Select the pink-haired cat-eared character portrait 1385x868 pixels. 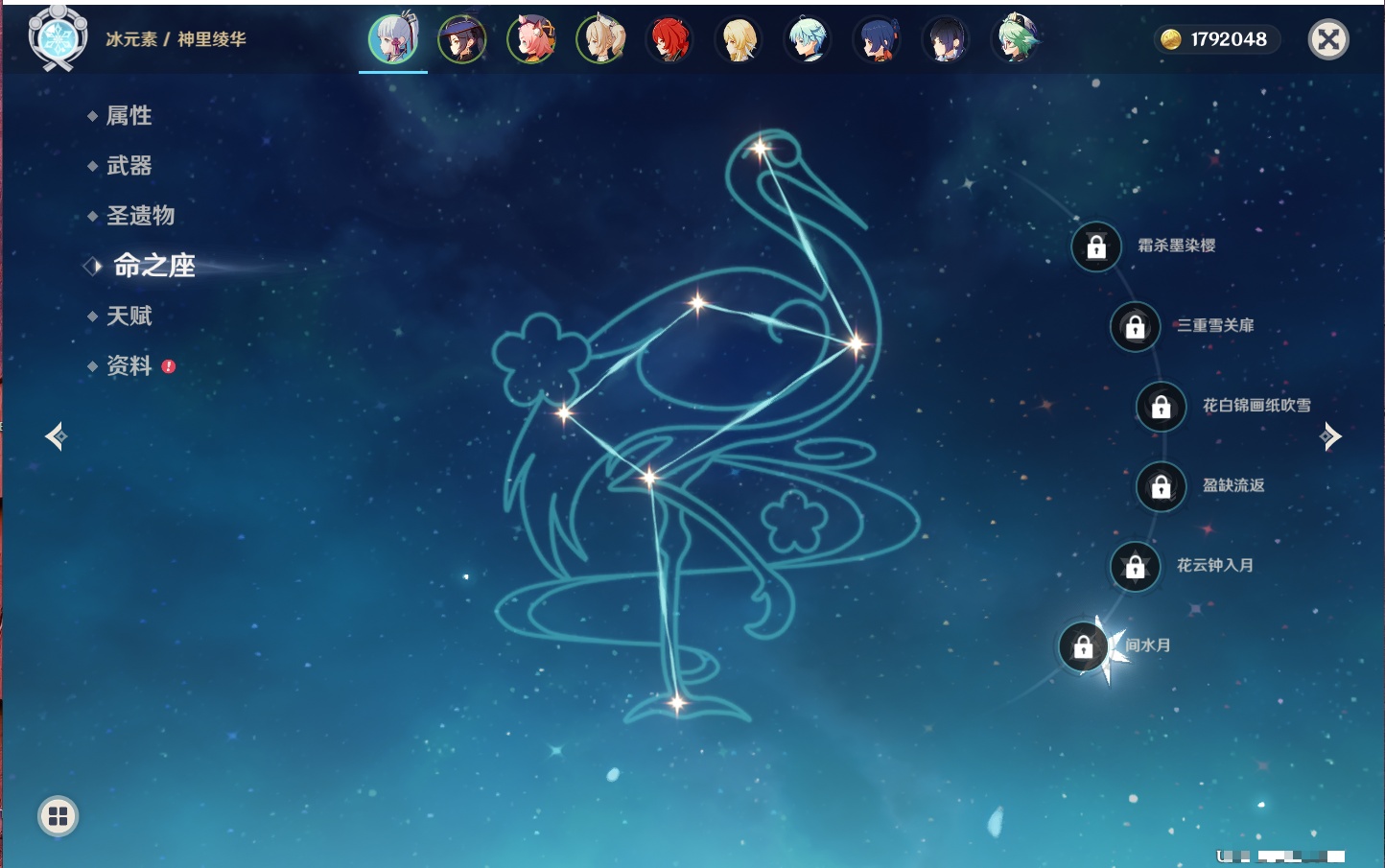531,39
